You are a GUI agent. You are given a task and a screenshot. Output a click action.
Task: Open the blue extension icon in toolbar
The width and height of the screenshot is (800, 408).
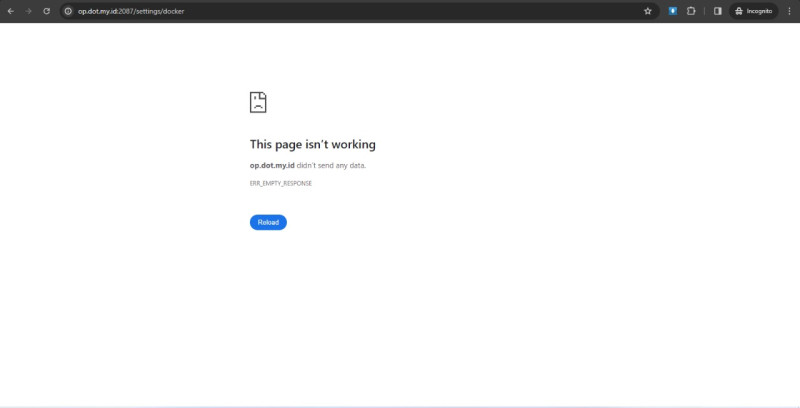pos(673,11)
